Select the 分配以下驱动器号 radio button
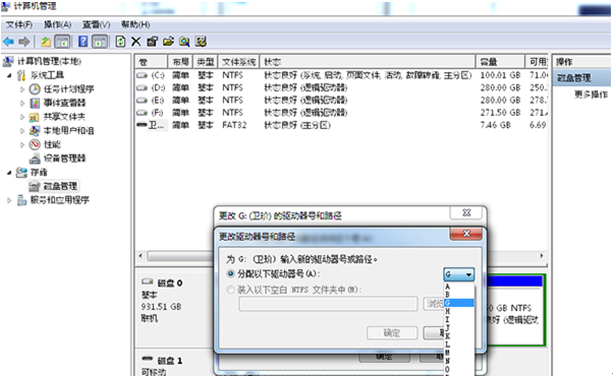 coord(231,274)
